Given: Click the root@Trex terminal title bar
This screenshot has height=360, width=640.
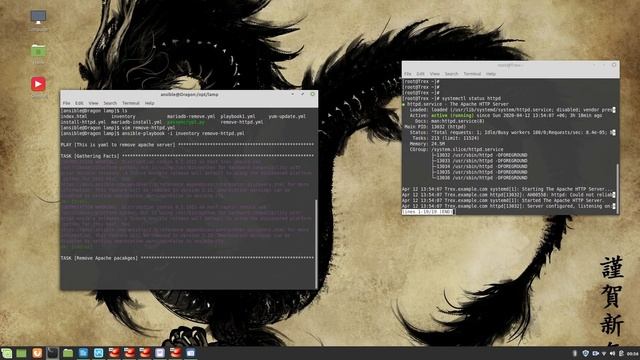Looking at the screenshot, I should 510,65.
